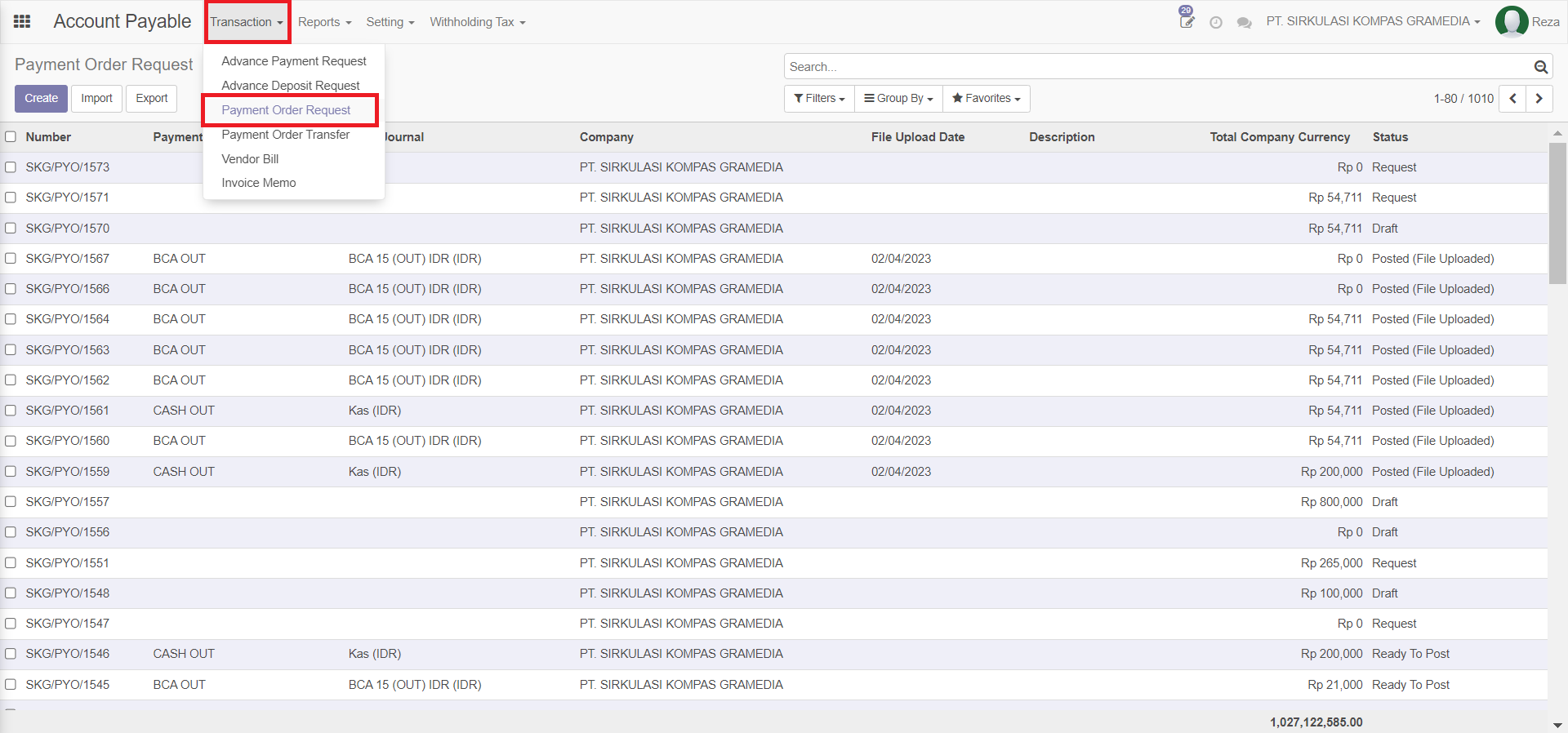Expand the Transaction menu
Image resolution: width=1568 pixels, height=733 pixels.
247,22
